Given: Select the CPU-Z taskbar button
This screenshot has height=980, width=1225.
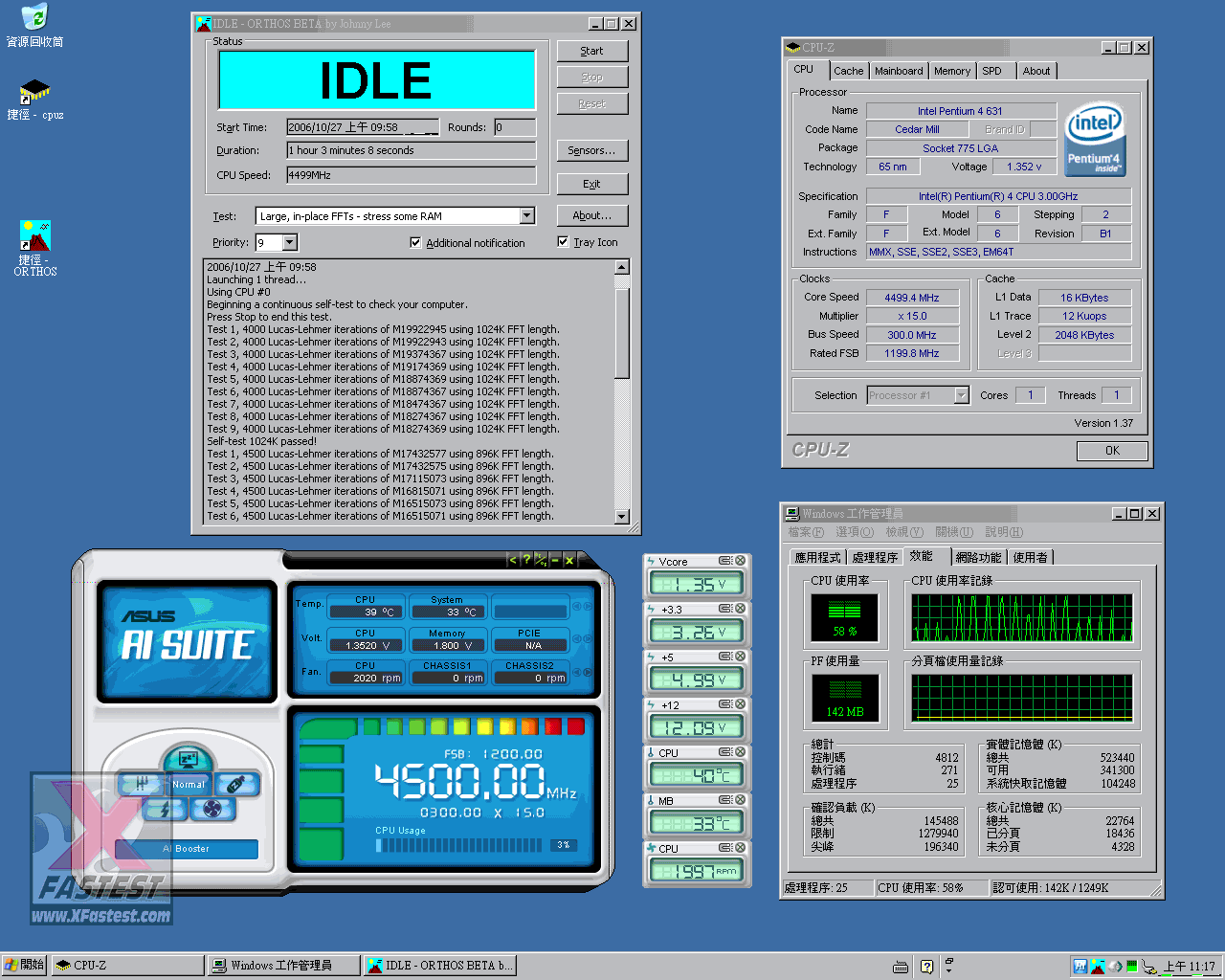Looking at the screenshot, I should tap(128, 966).
